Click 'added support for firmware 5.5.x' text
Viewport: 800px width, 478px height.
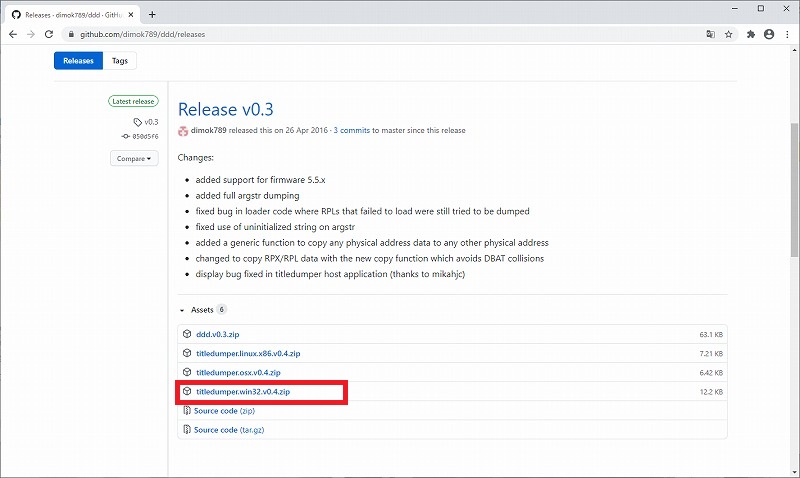pos(260,180)
